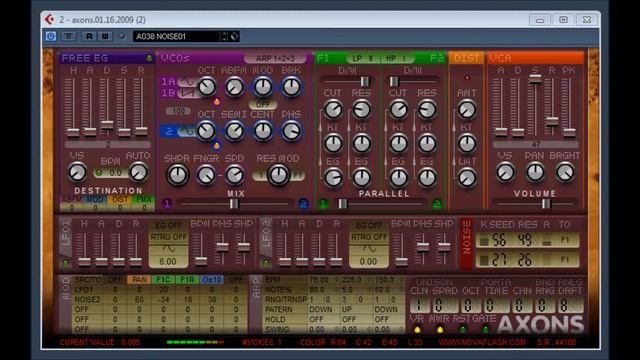The image size is (640, 360).
Task: Click the ABFM knob
Action: (x=234, y=87)
